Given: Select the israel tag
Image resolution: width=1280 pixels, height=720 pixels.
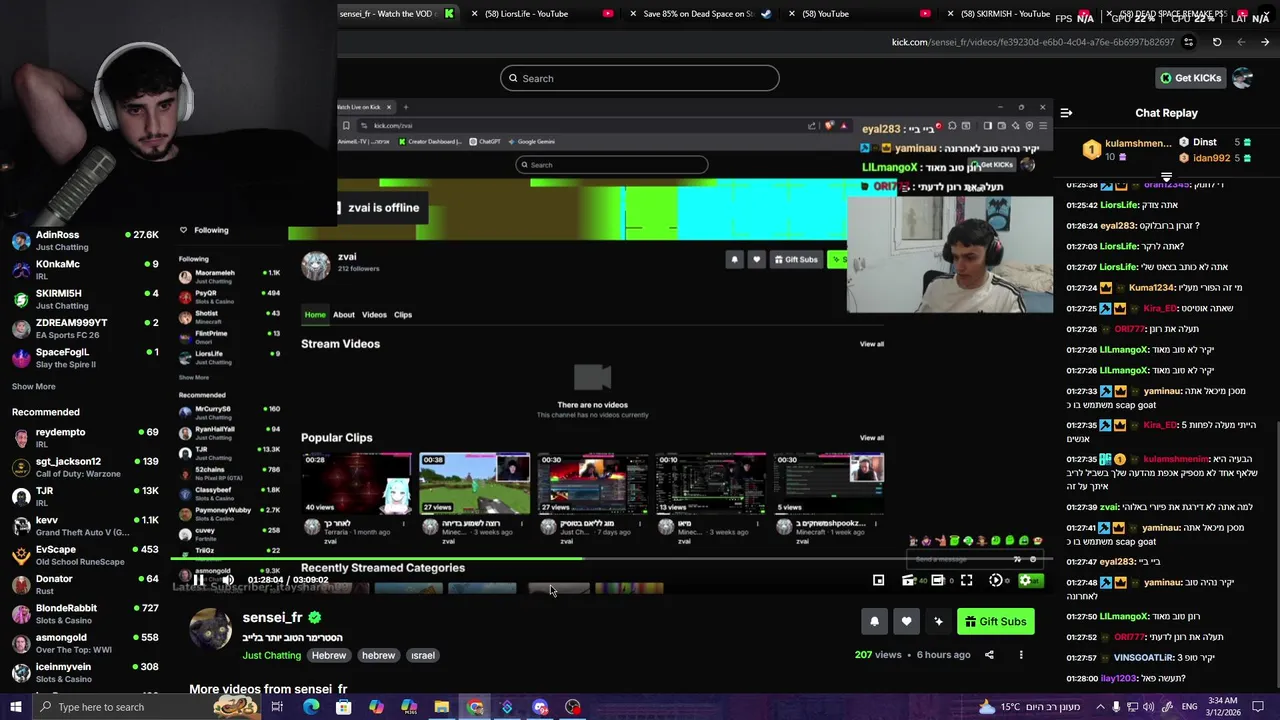Looking at the screenshot, I should tap(422, 655).
